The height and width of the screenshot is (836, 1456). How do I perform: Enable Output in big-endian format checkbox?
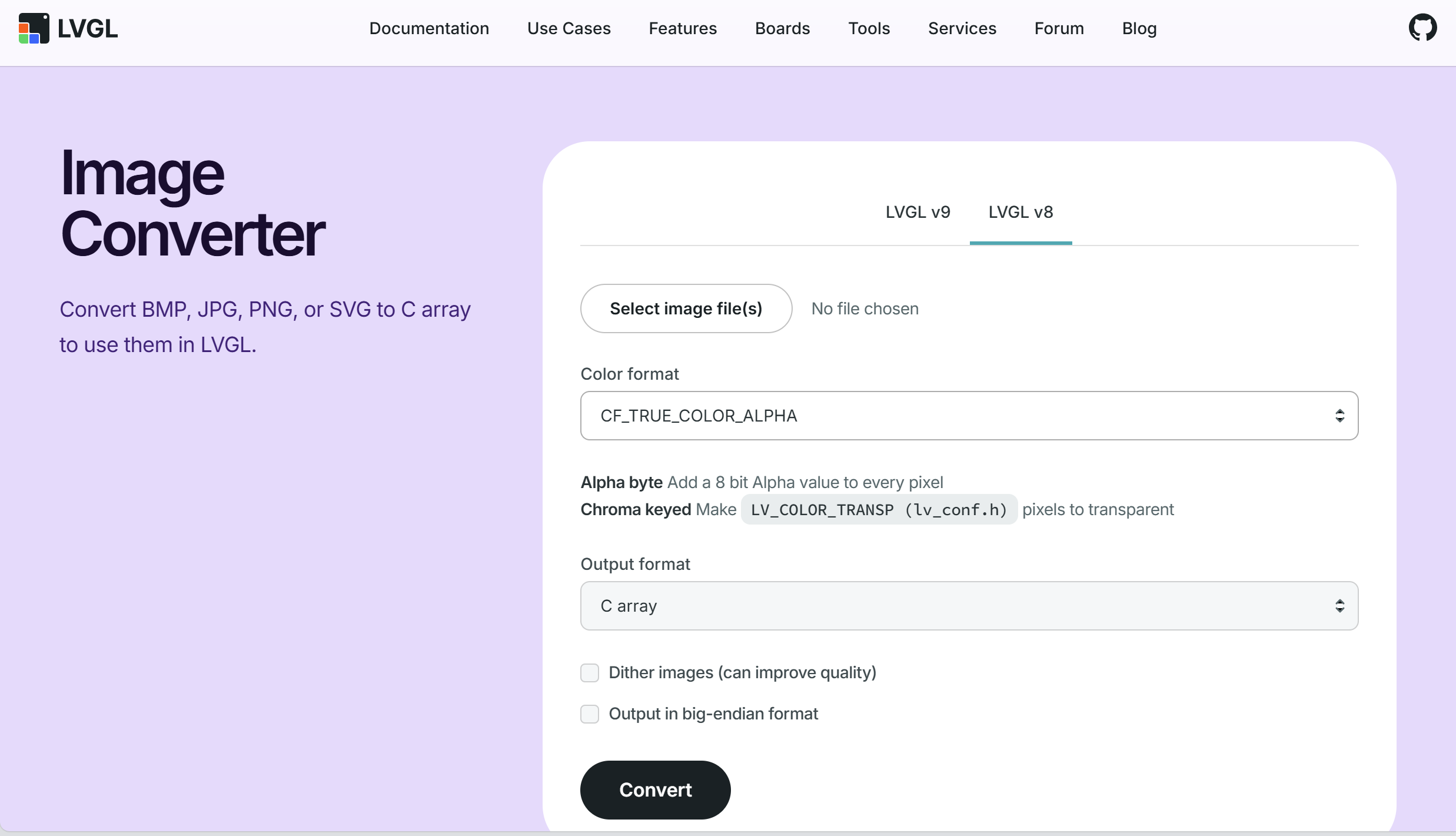click(x=589, y=714)
